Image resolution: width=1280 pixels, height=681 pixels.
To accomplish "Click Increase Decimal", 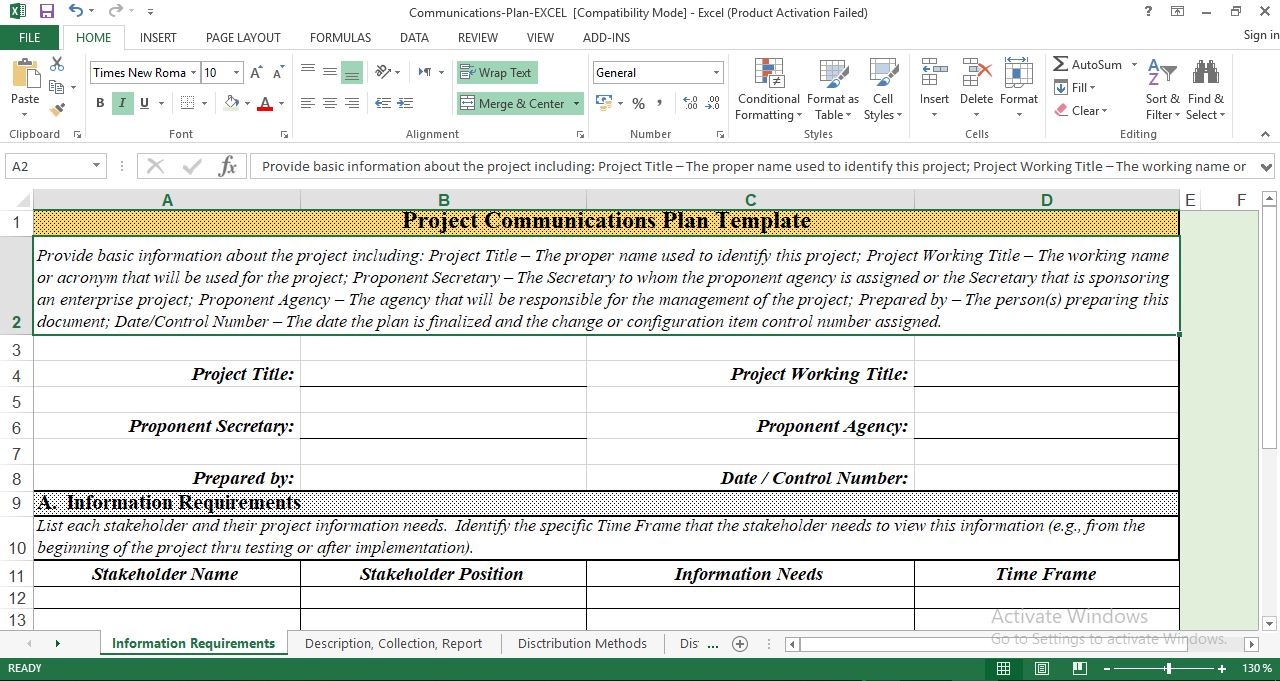I will (x=689, y=103).
